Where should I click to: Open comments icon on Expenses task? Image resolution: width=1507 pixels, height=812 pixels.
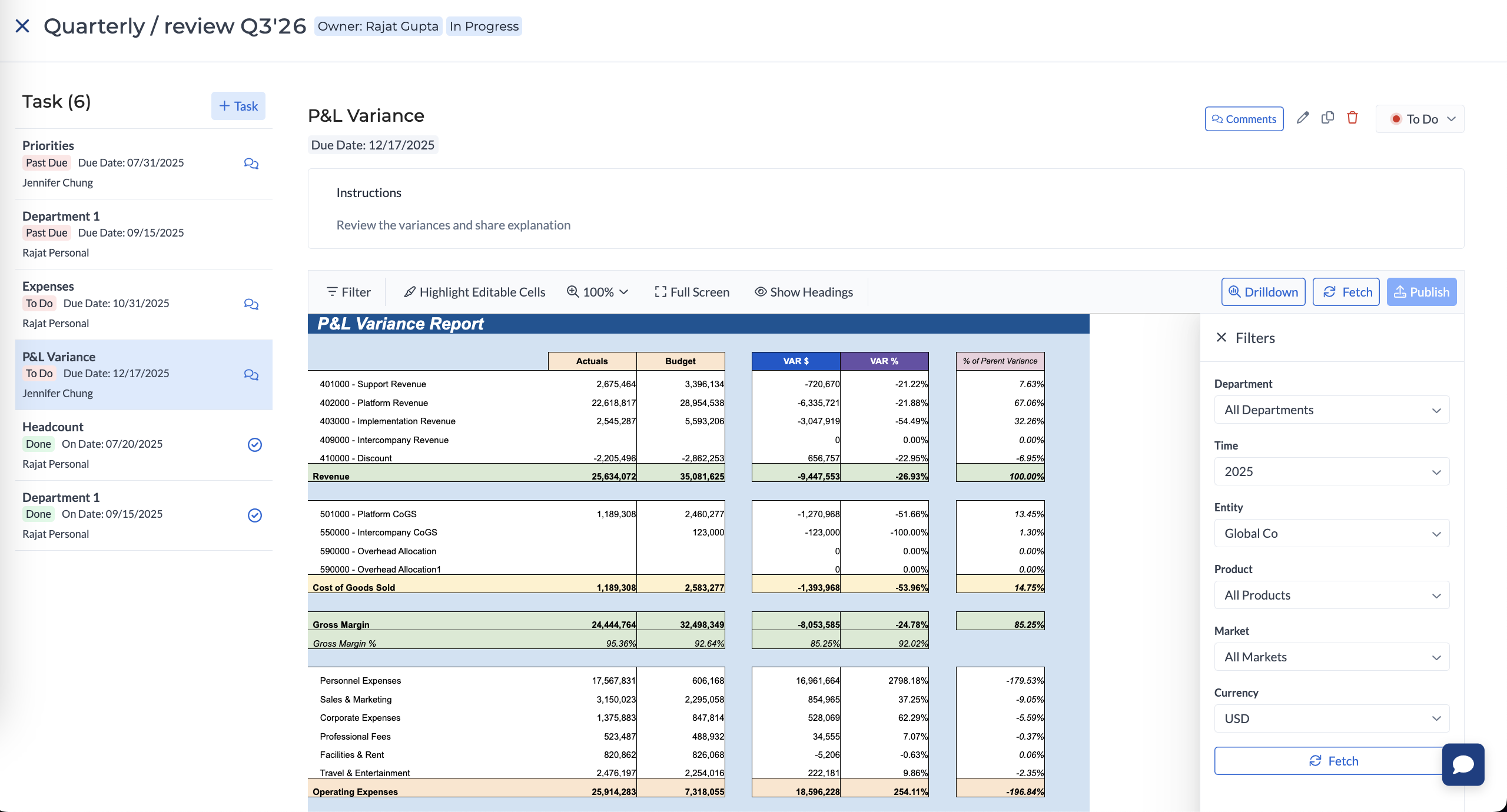coord(251,304)
